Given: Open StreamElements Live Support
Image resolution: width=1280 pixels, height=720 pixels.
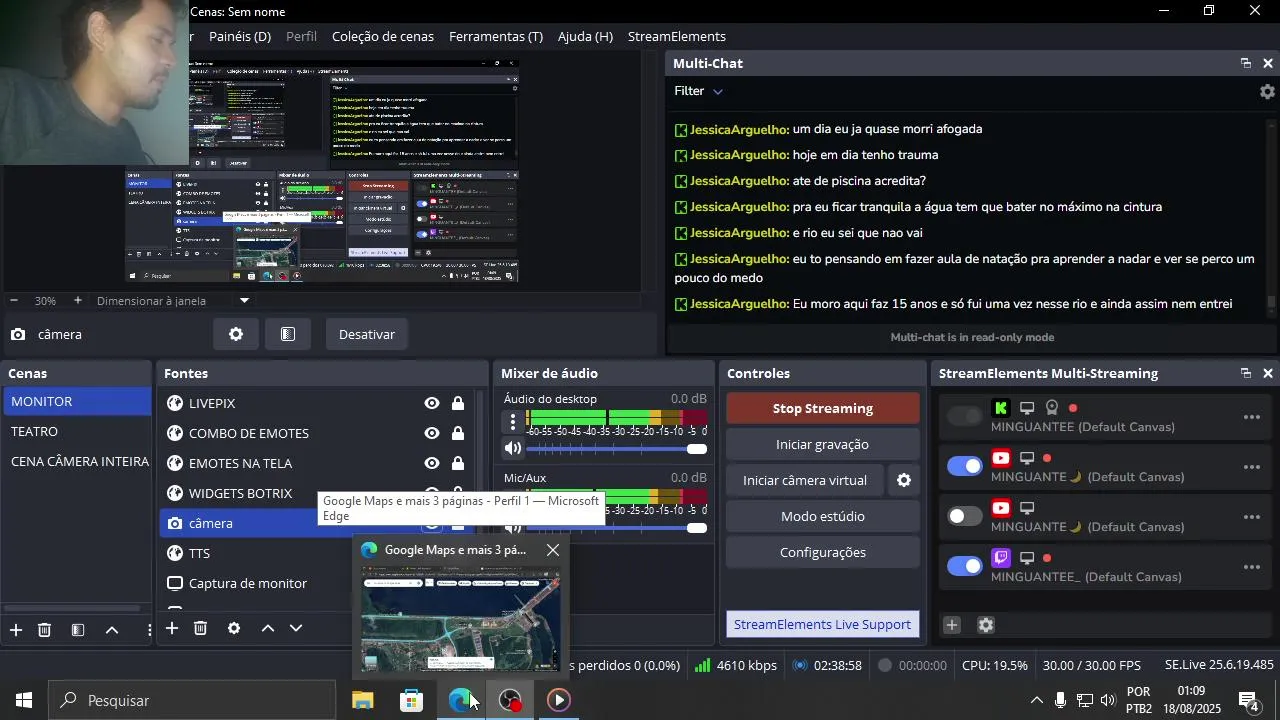Looking at the screenshot, I should [823, 624].
